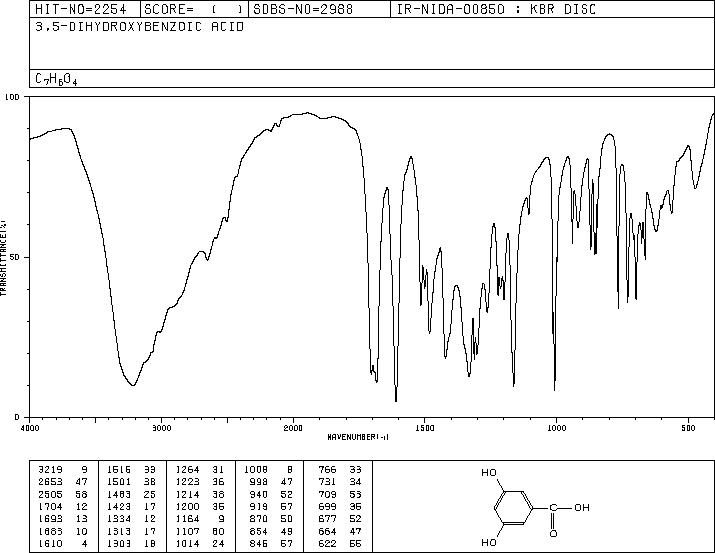
Task: Click the 998 peak entry in table
Action: tap(271, 481)
